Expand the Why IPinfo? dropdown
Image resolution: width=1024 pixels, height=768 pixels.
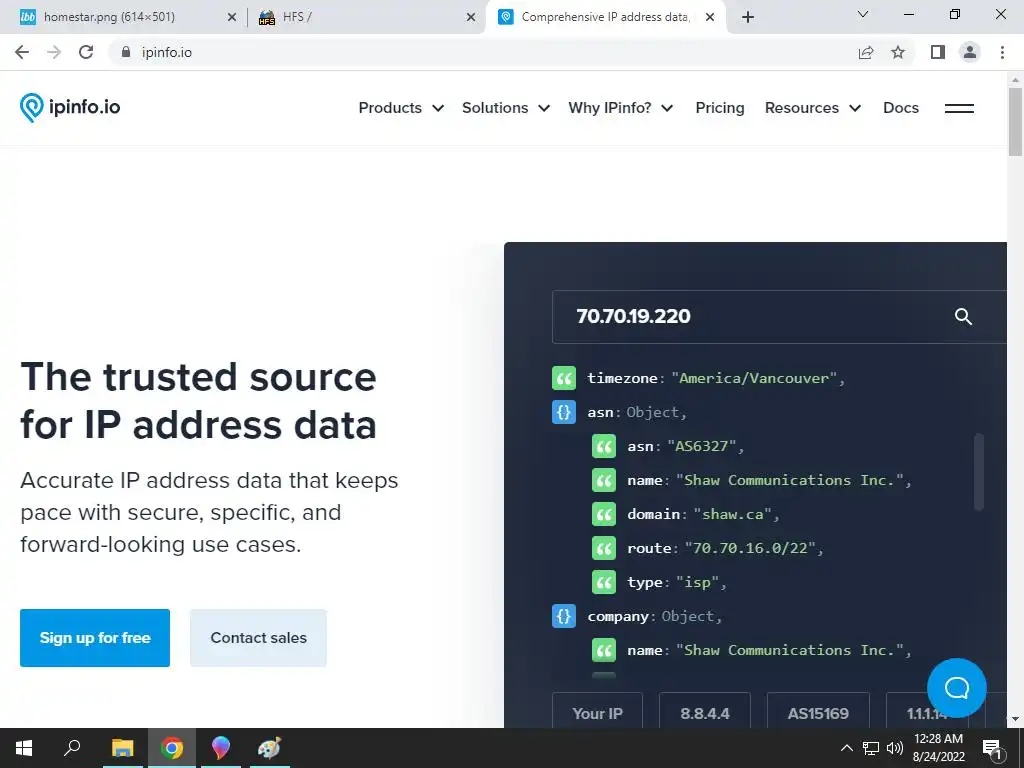621,108
